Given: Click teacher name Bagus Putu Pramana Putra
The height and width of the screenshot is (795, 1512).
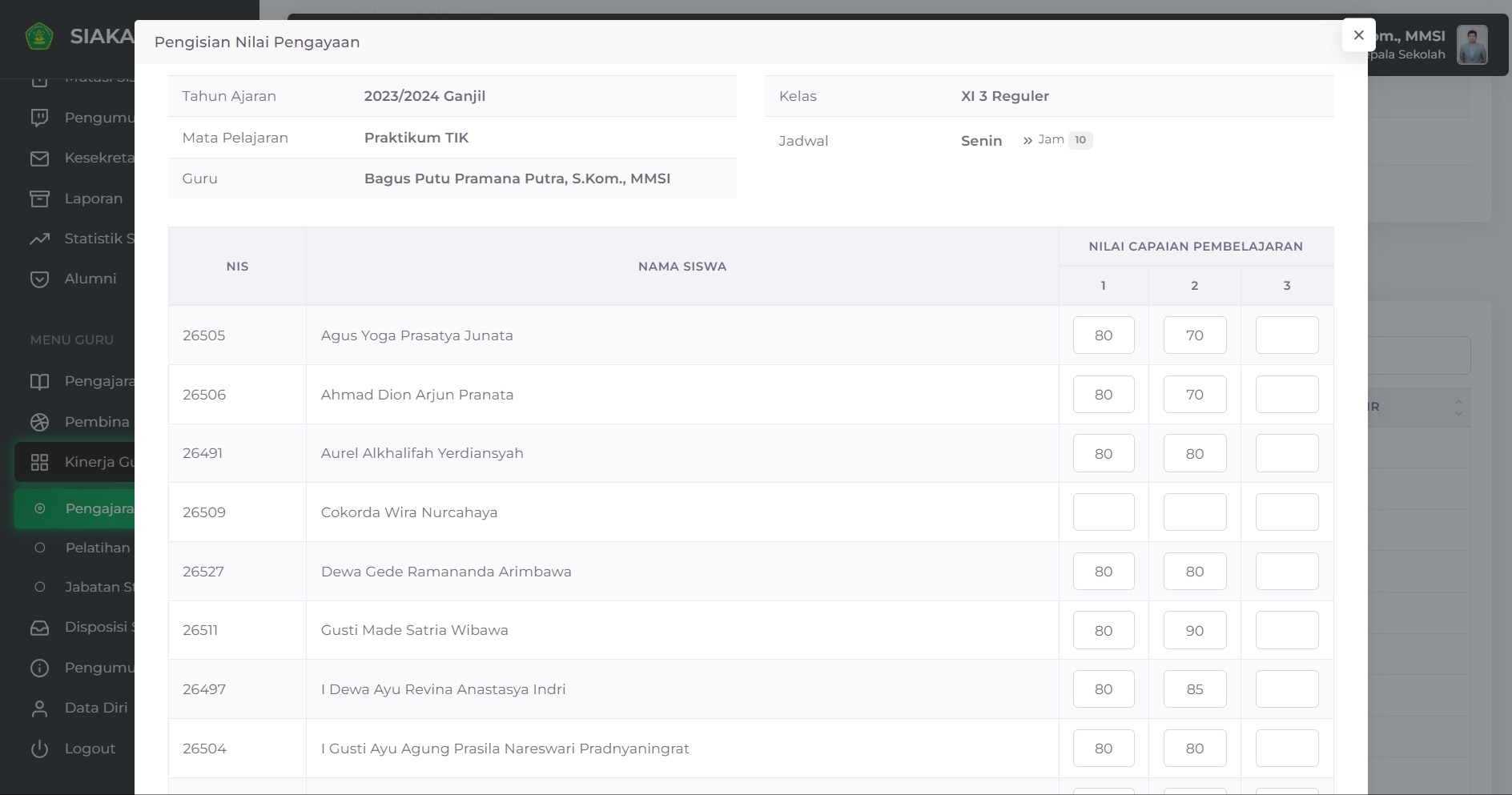Looking at the screenshot, I should [517, 179].
